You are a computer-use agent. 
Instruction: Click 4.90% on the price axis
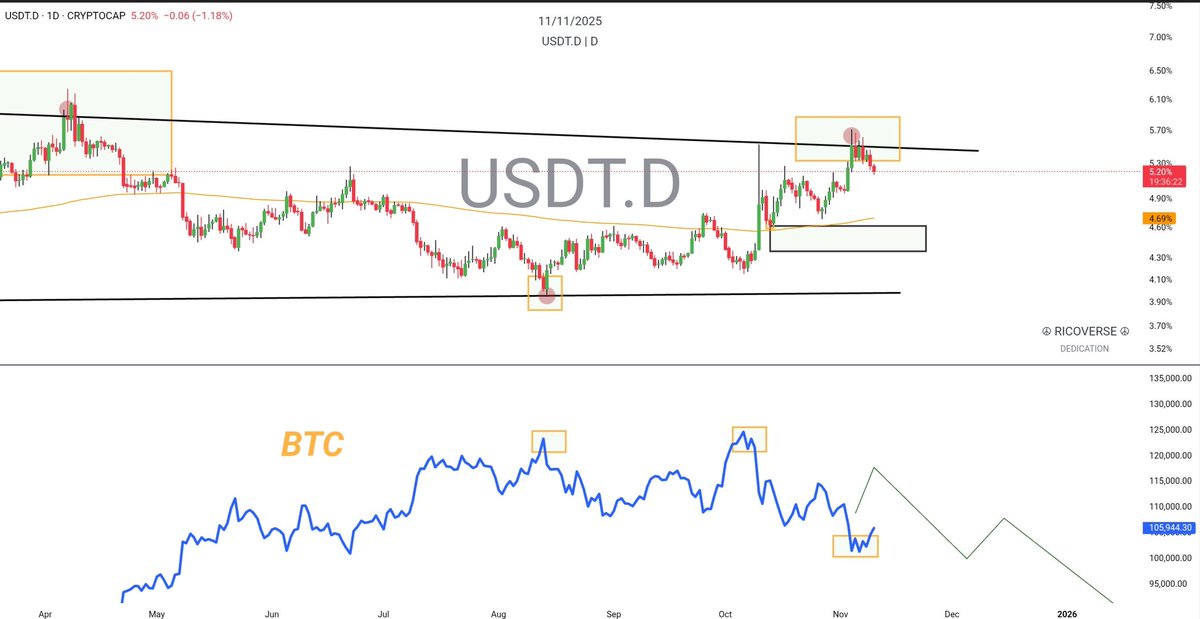coord(1160,198)
